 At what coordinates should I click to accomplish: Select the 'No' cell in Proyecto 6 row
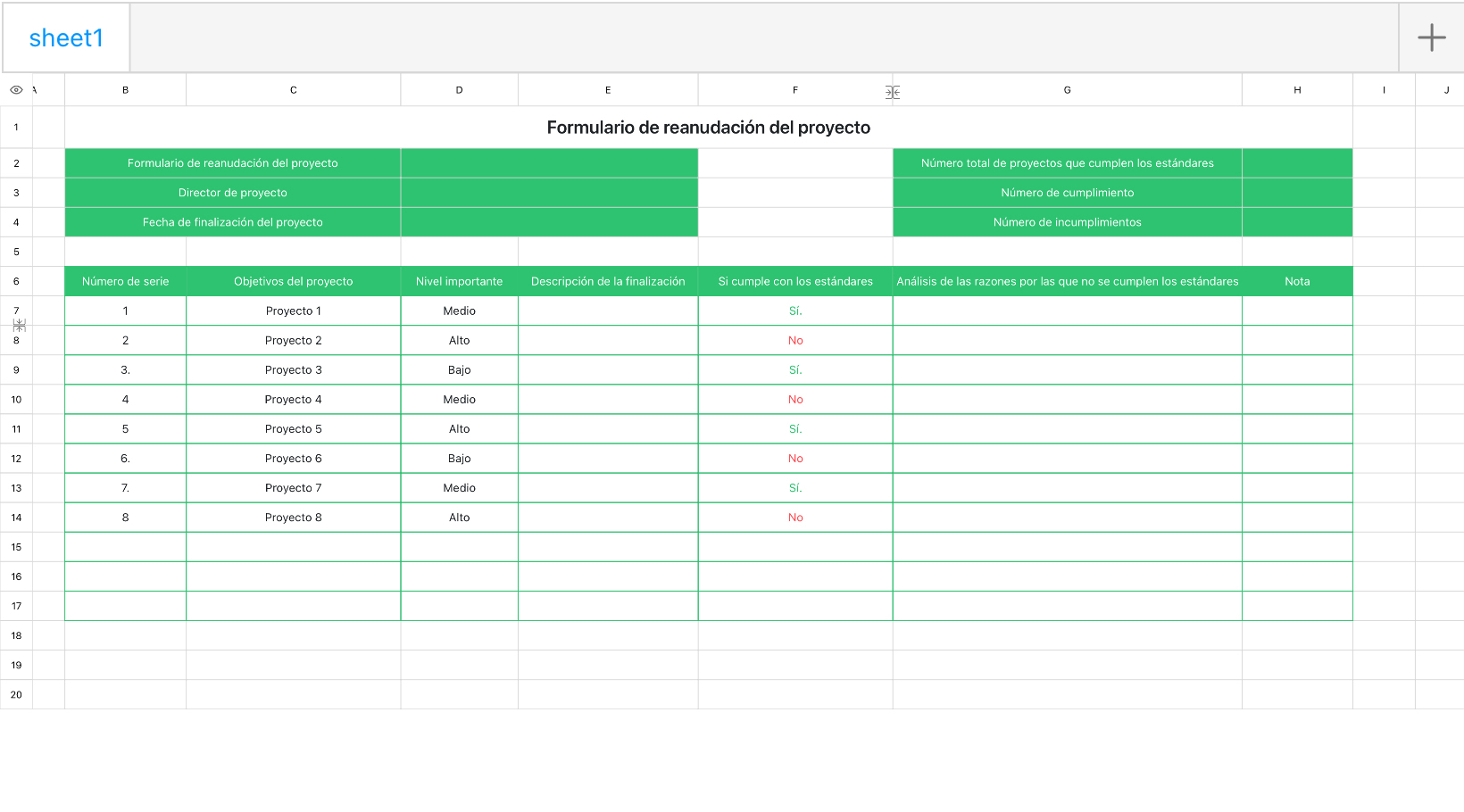click(795, 458)
